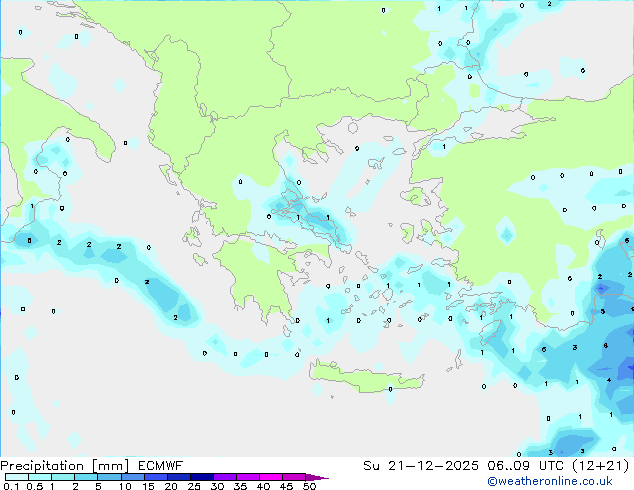
Task: Select the 5–10 mm legend color swatch
Action: coord(110,477)
